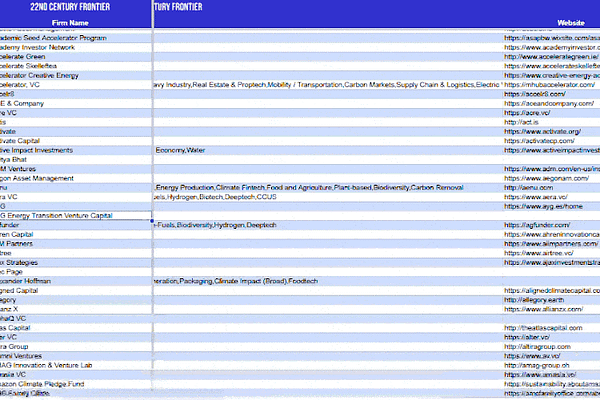Select the Firm Name column header

point(70,23)
